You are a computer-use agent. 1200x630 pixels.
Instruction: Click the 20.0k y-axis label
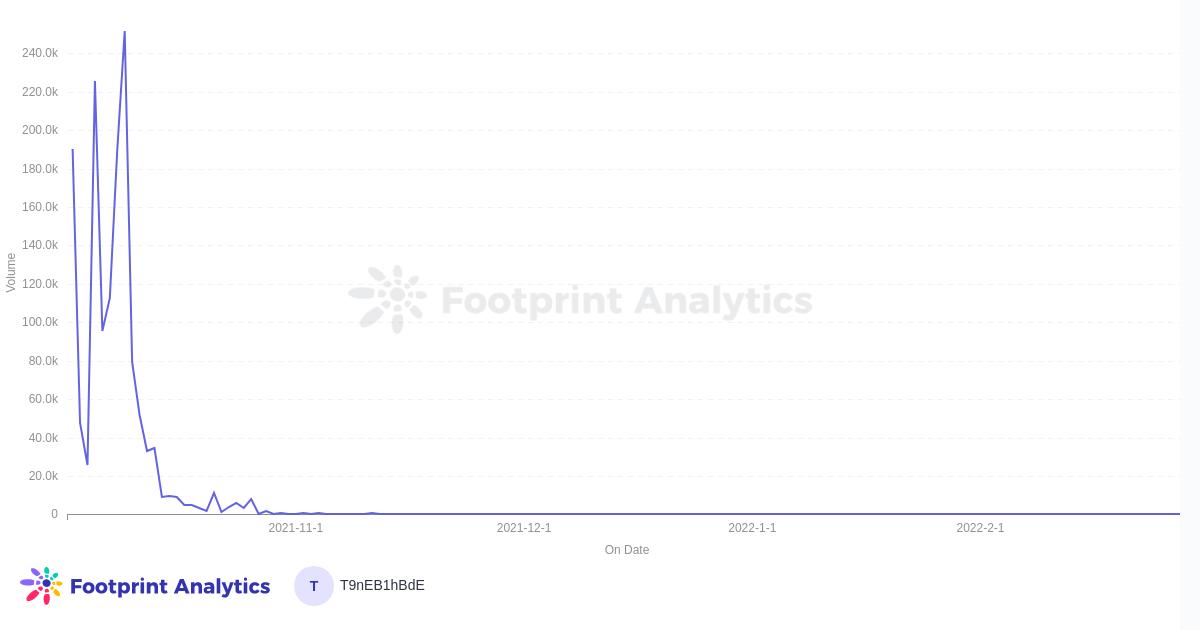(42, 476)
